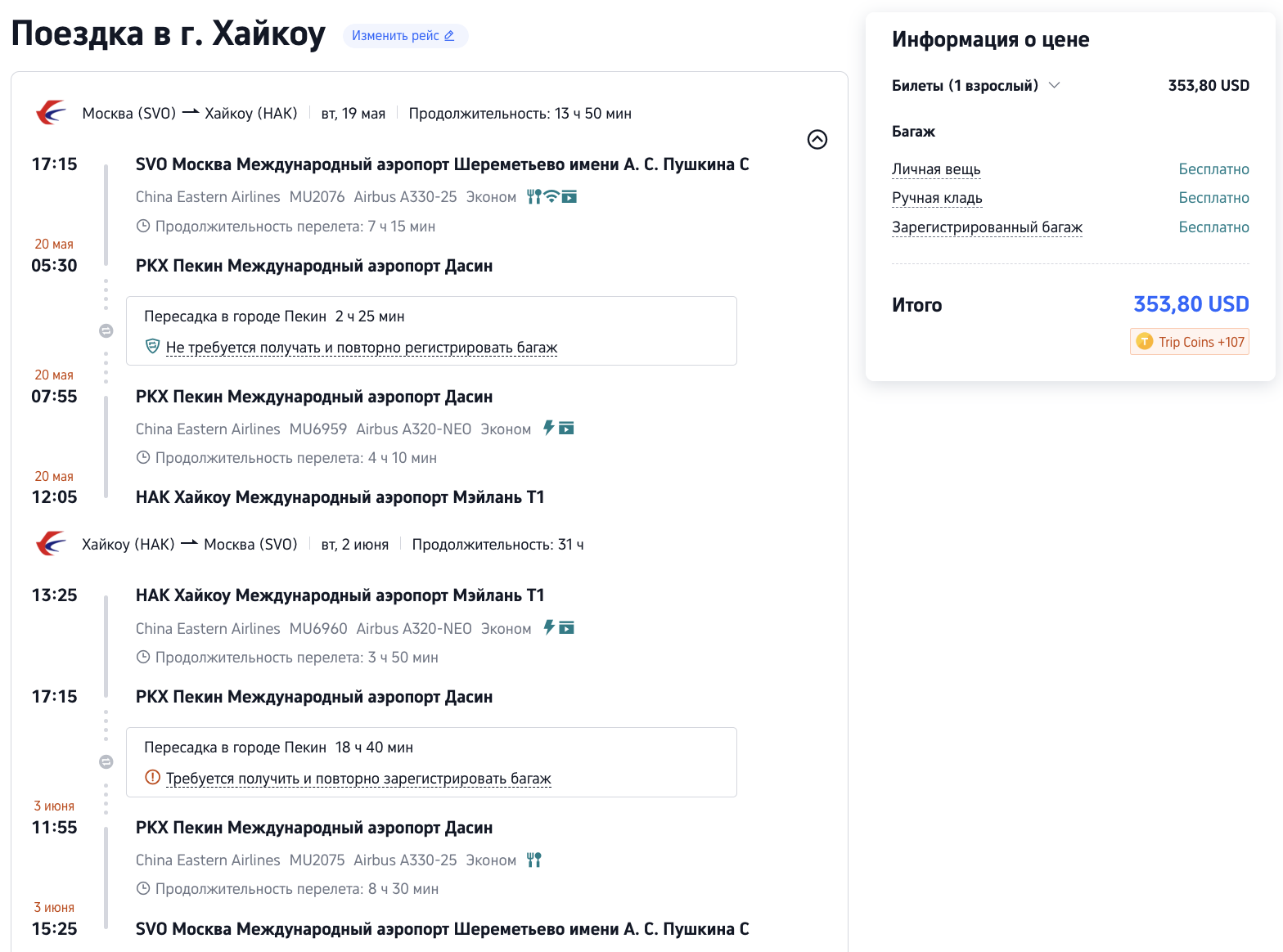Click the 'Не требуется получать' baggage link
Screen dimensions: 1283x952
point(362,348)
